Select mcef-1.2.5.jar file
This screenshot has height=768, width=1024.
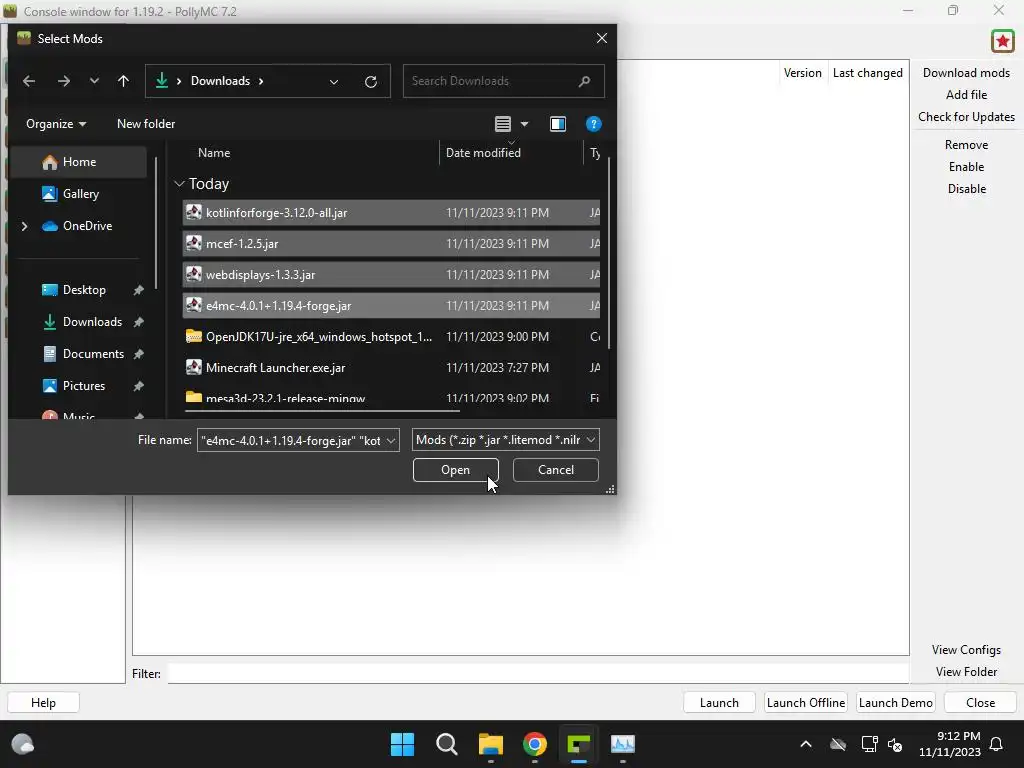click(x=391, y=244)
